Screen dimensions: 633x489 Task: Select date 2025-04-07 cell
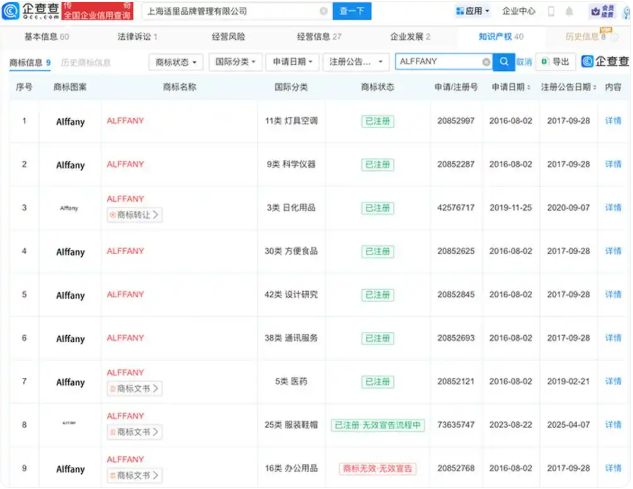[x=568, y=425]
